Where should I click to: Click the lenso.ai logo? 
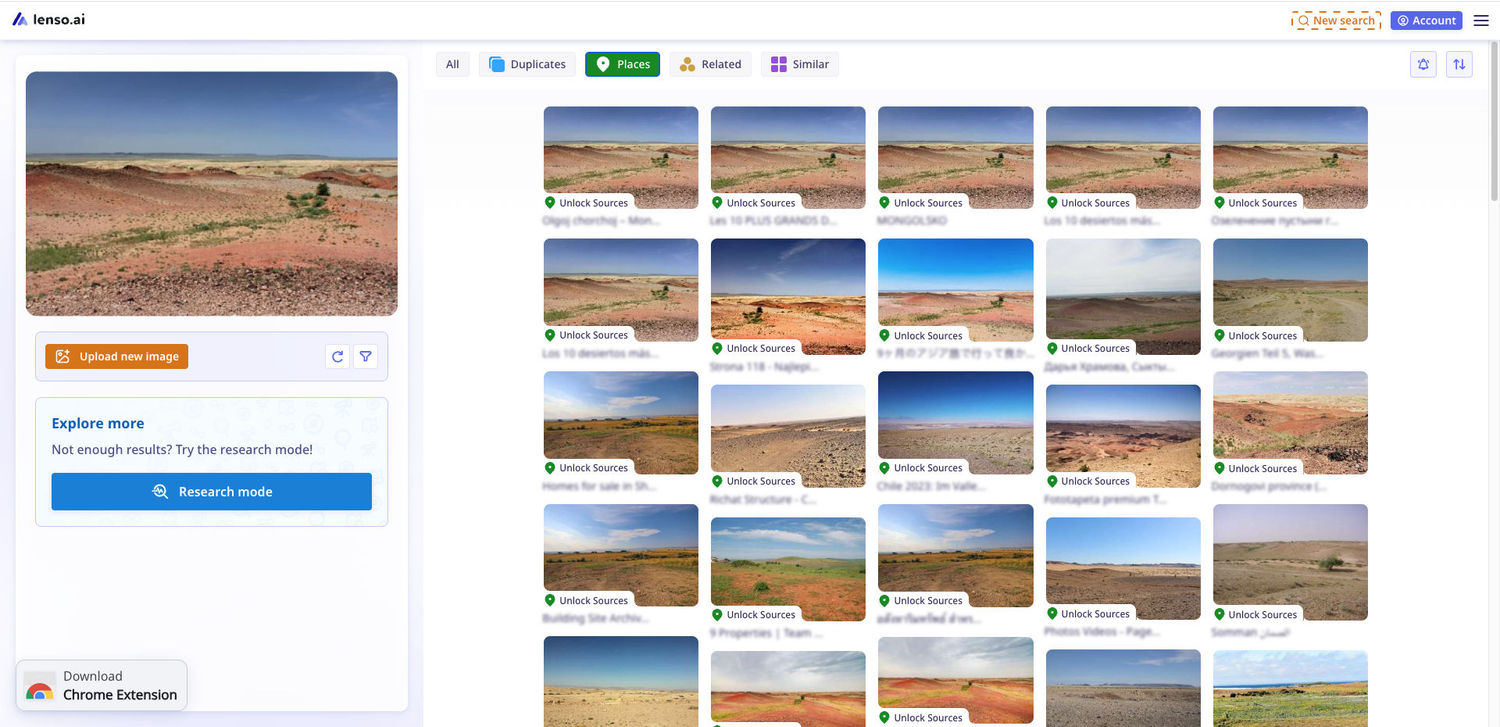tap(48, 18)
